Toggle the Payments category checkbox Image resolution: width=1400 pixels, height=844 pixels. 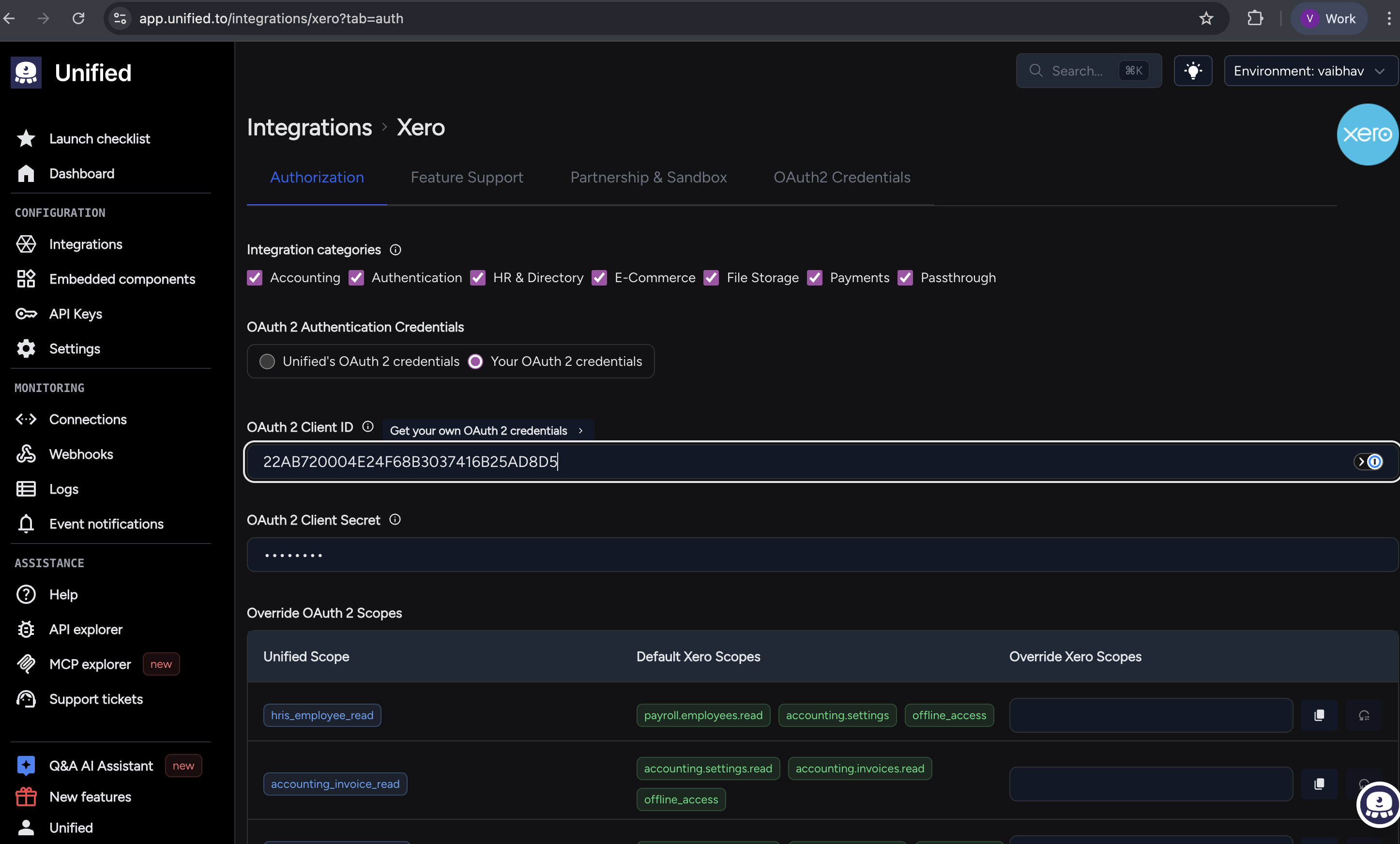pos(814,278)
